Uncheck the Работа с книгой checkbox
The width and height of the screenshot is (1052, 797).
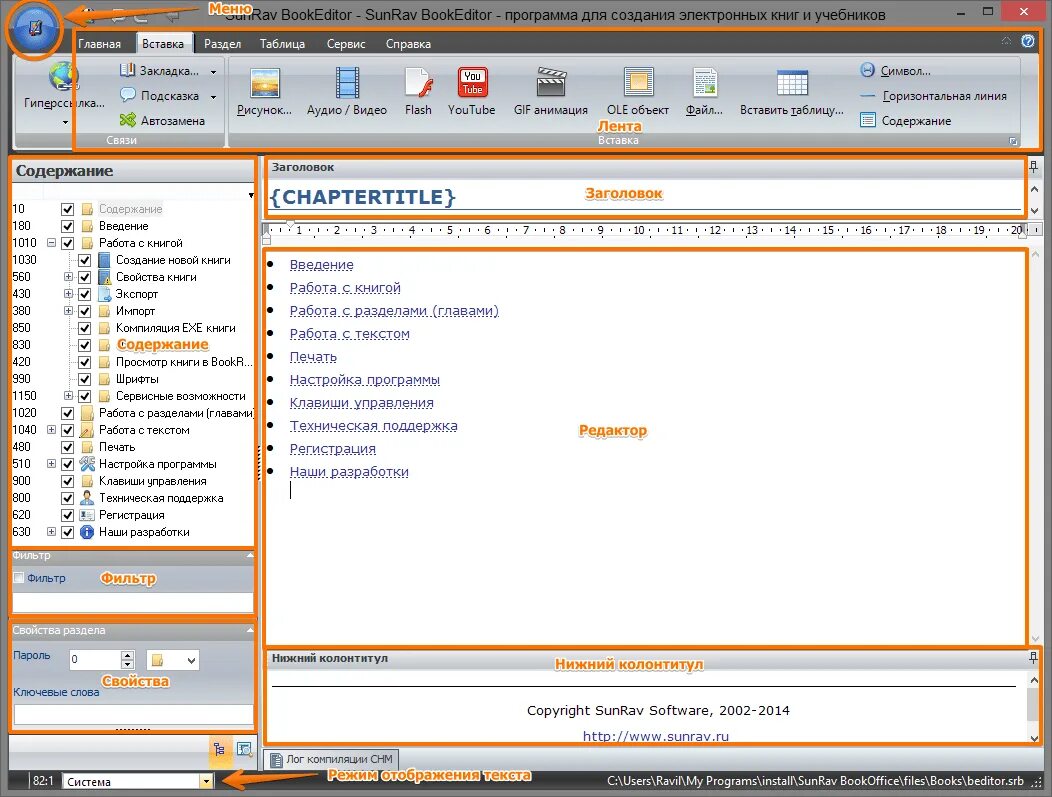pyautogui.click(x=67, y=243)
